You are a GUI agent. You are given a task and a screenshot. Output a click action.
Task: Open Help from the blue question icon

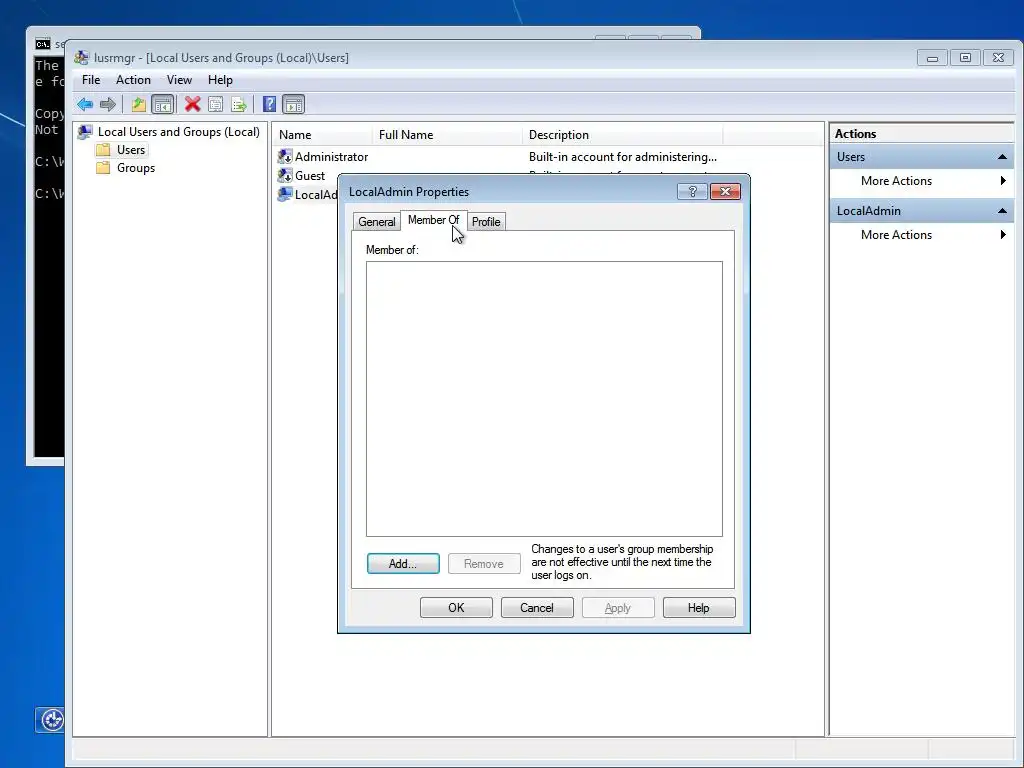coord(269,104)
